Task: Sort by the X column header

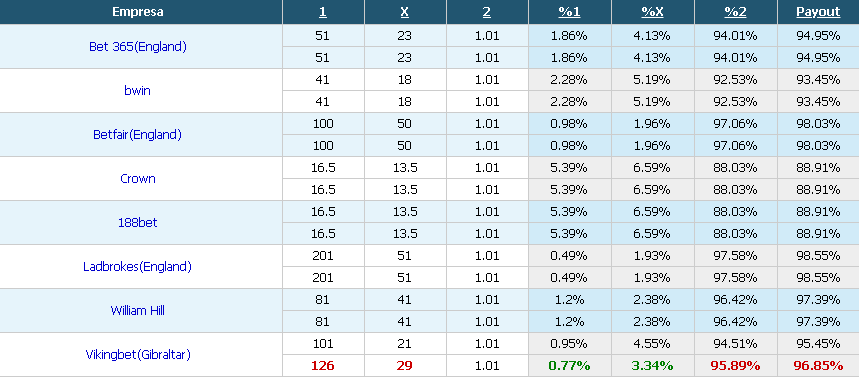Action: pyautogui.click(x=405, y=12)
